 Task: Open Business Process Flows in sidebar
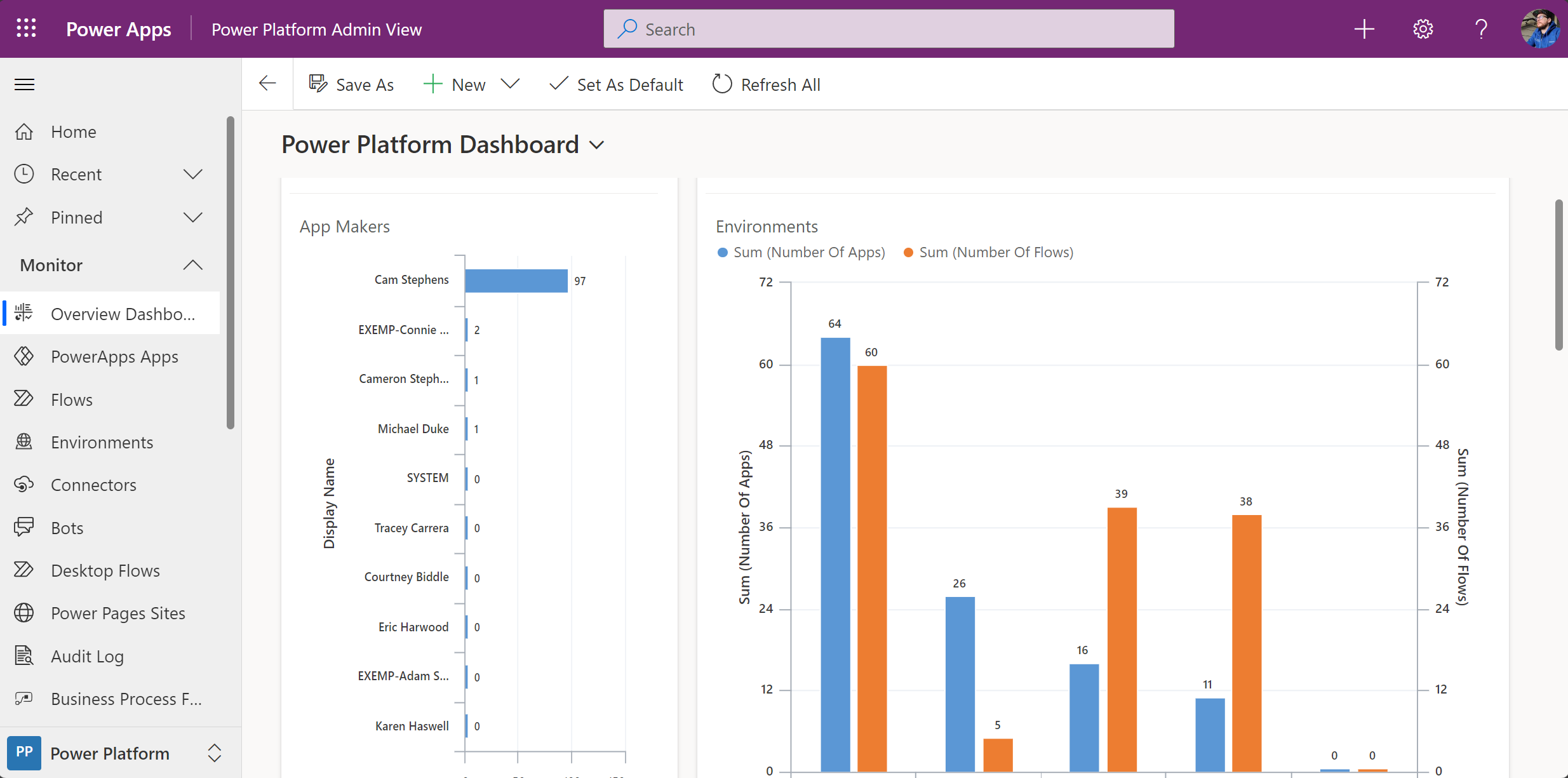110,699
